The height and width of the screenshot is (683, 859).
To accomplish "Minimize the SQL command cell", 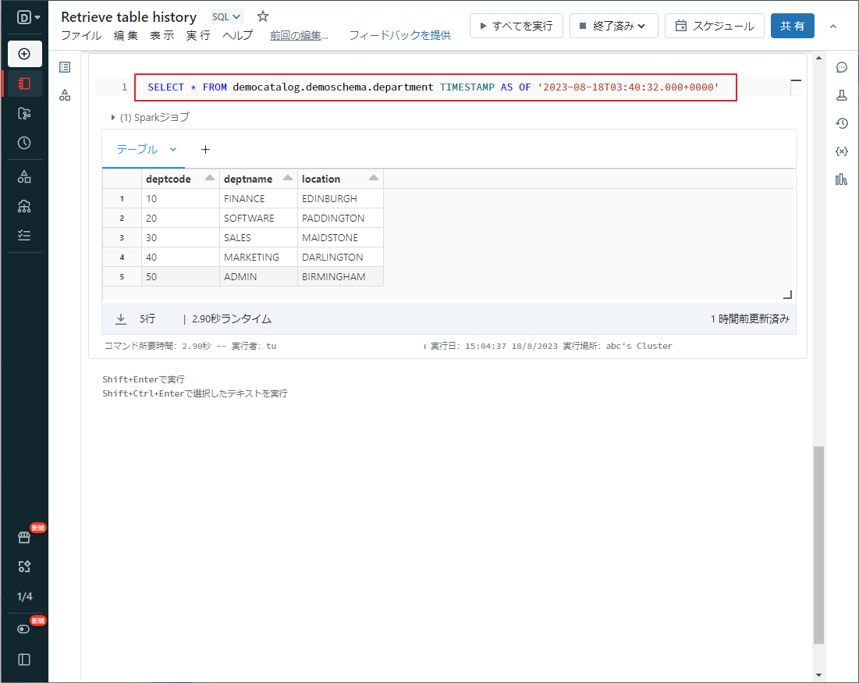I will click(x=795, y=80).
